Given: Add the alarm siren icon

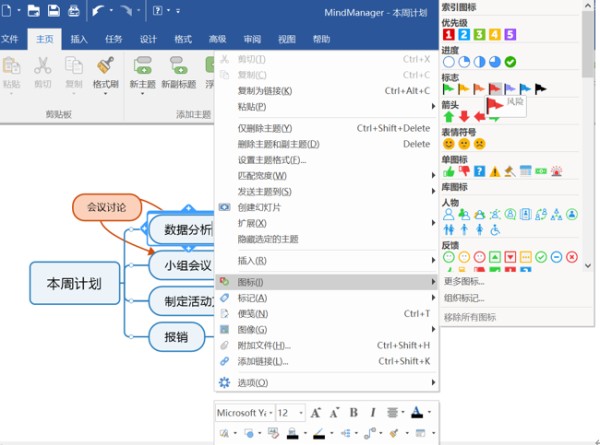Looking at the screenshot, I should (556, 171).
